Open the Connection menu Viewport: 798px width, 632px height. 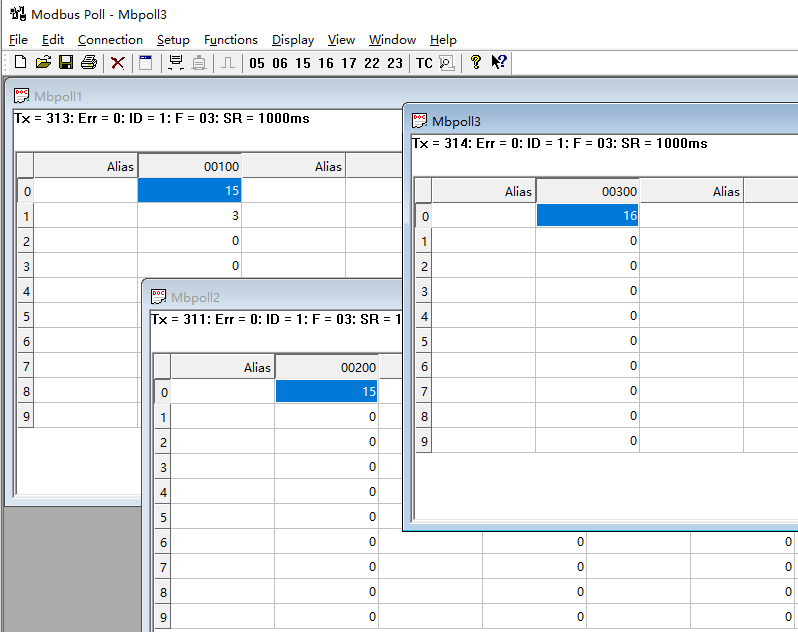click(x=110, y=40)
